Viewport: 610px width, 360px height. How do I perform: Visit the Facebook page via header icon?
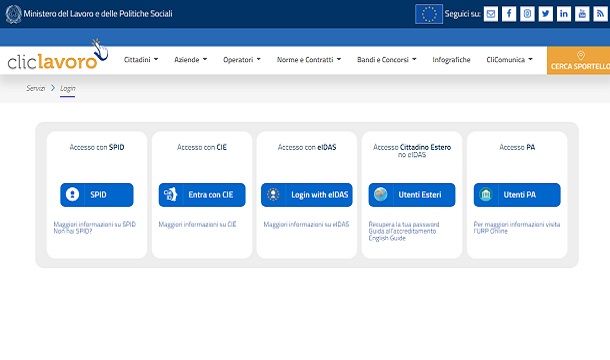coord(509,14)
